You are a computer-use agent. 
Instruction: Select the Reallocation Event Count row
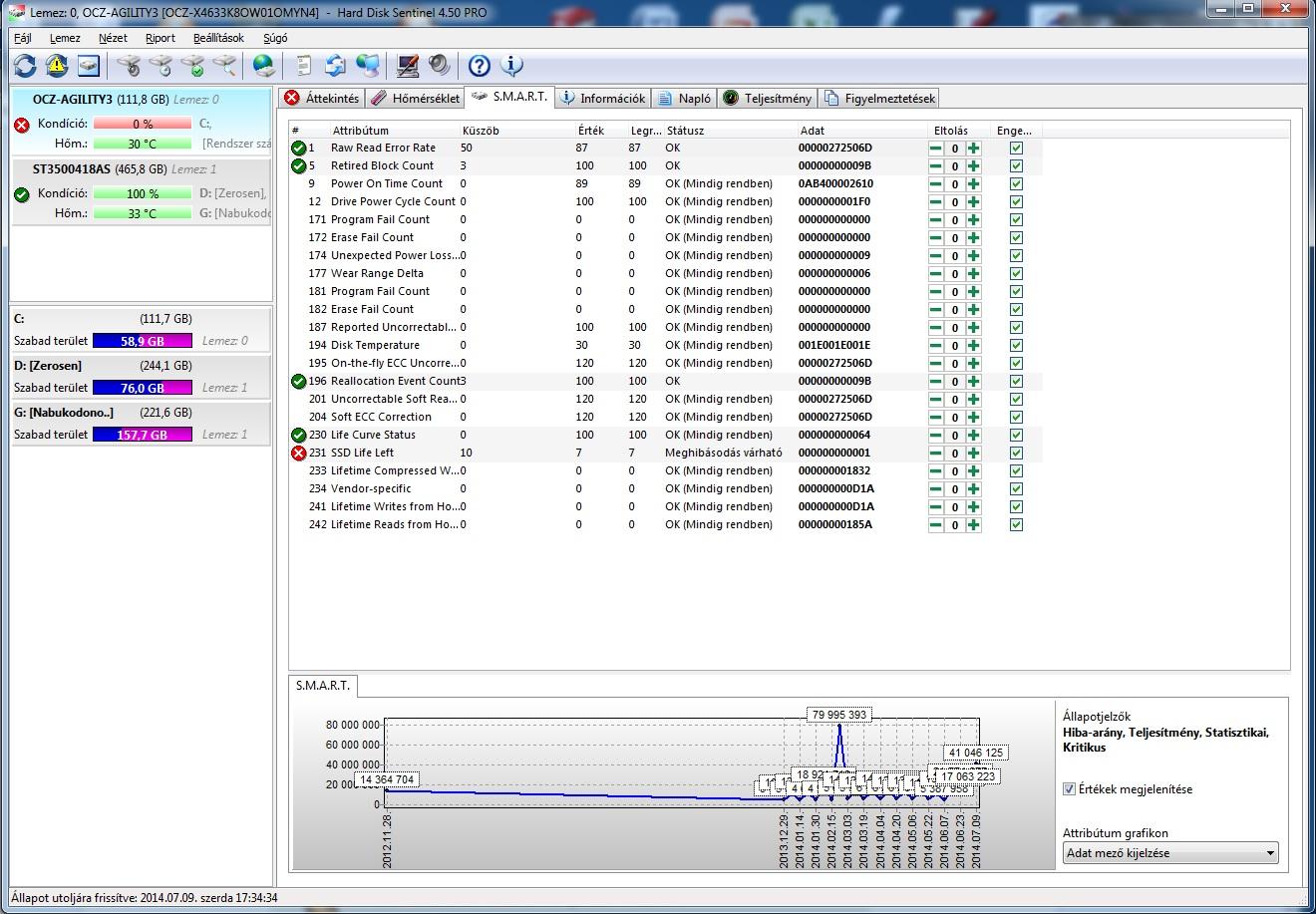click(x=666, y=382)
